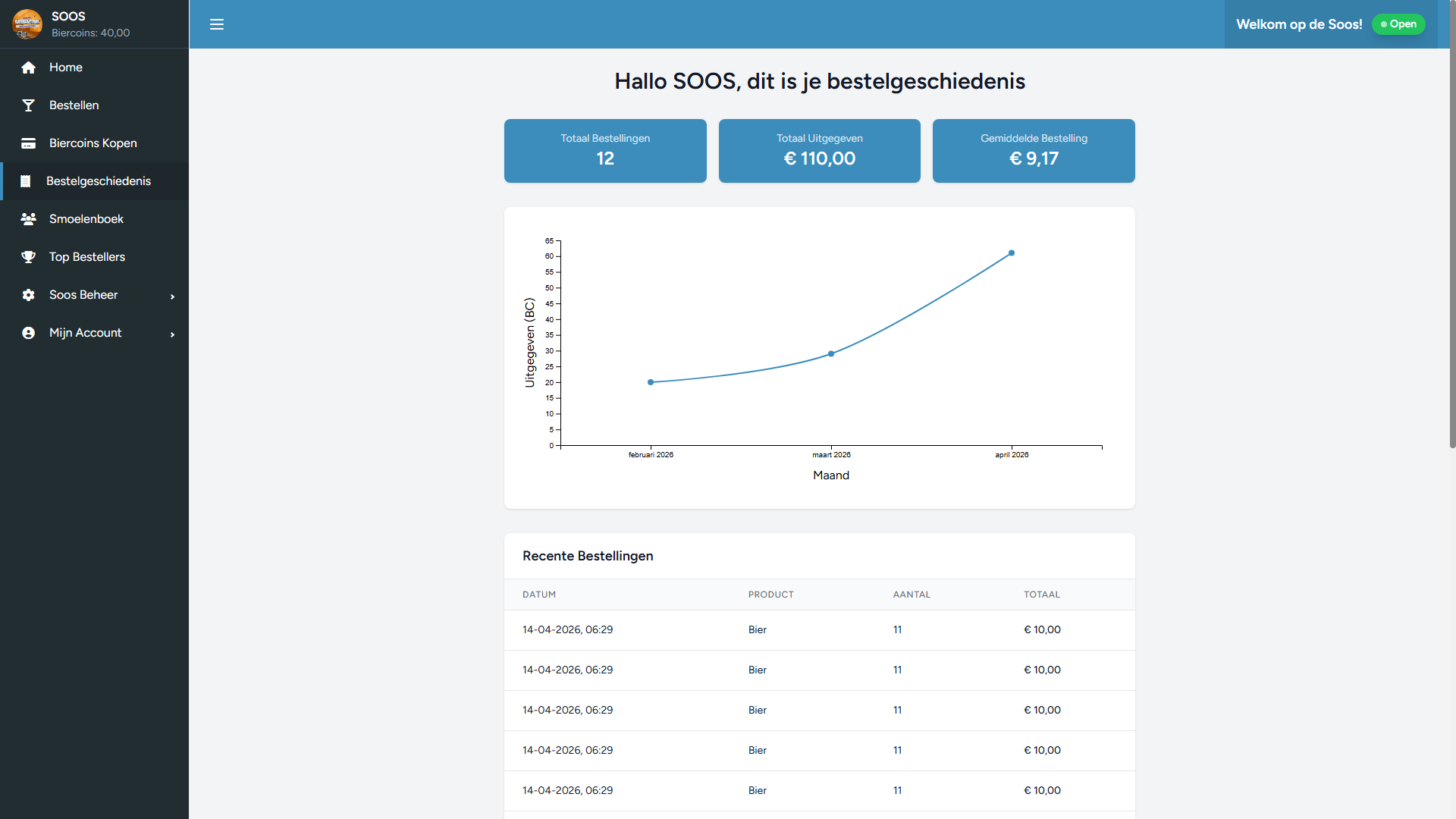Expand Soos Beheer submenu arrow
The height and width of the screenshot is (819, 1456).
(x=172, y=297)
